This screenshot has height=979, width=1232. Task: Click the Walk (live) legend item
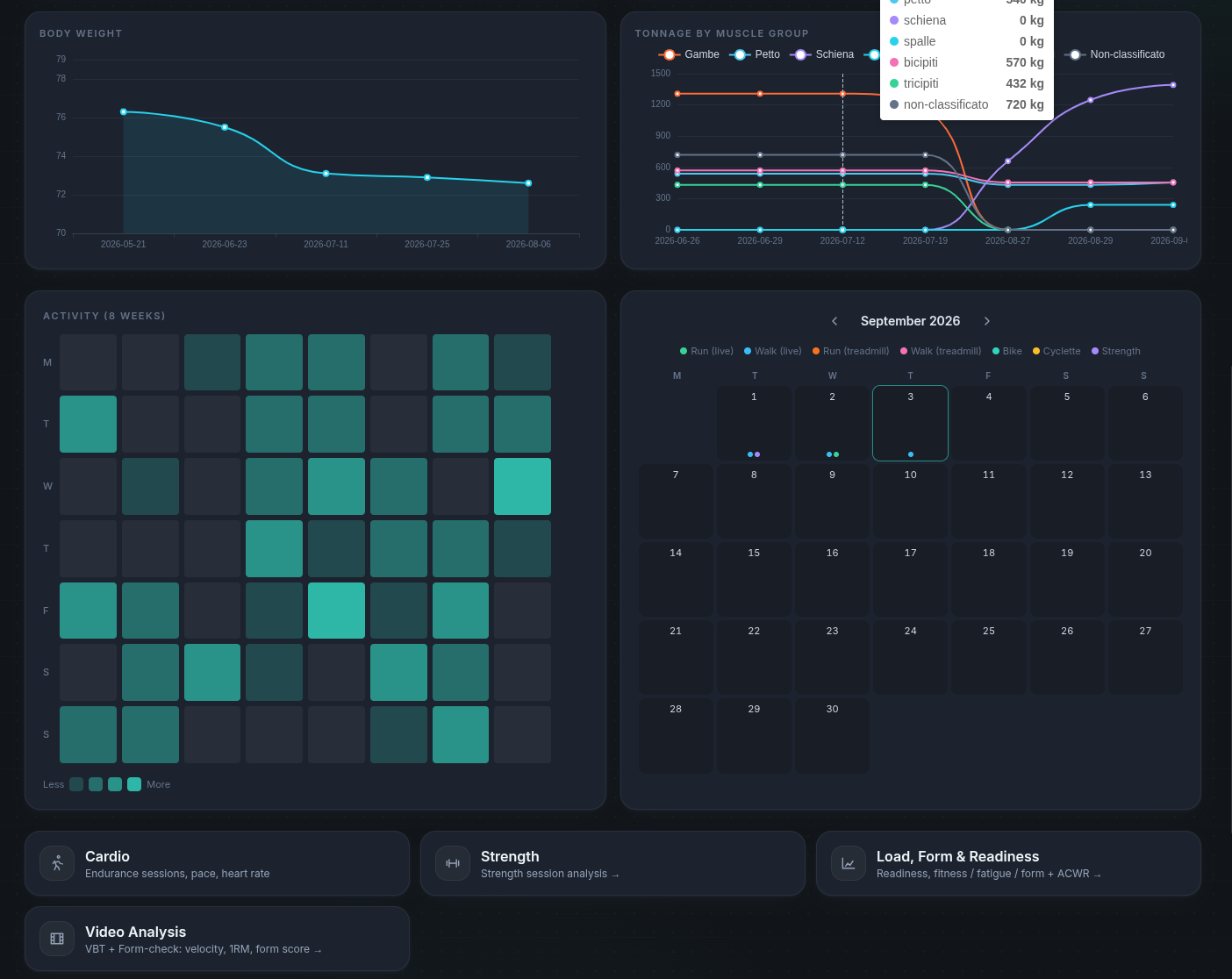pos(773,351)
